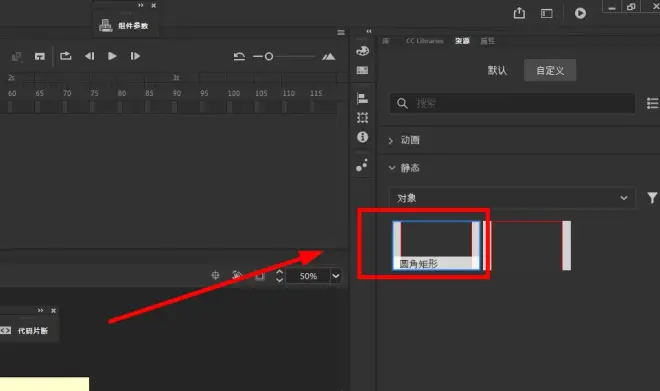Toggle loop playback icon

coord(66,56)
